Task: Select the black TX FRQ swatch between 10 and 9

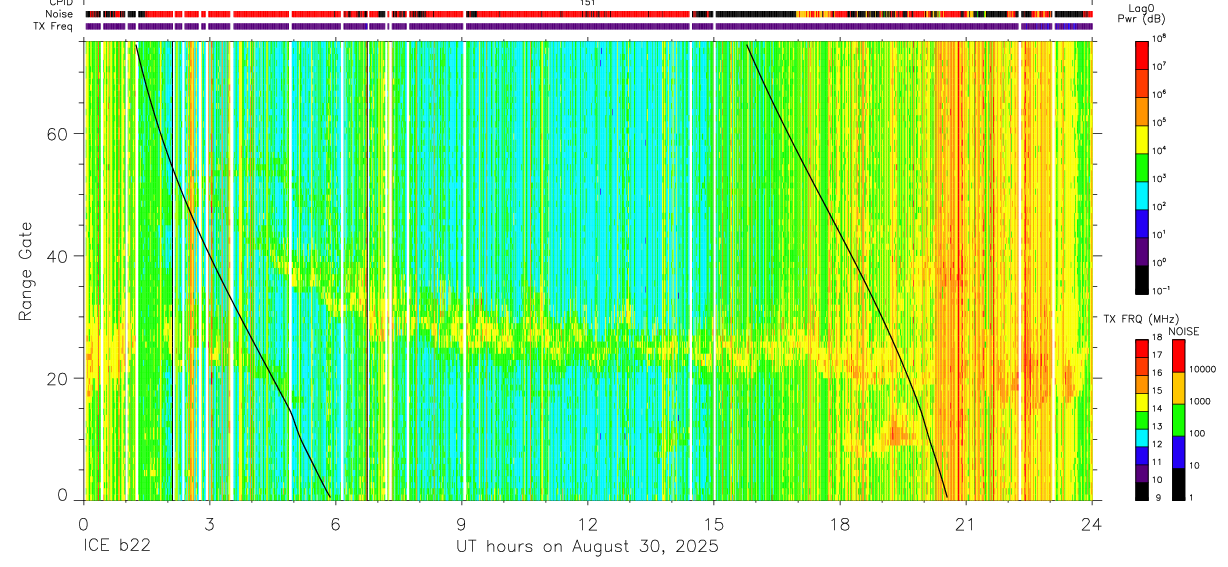Action: pos(1141,491)
